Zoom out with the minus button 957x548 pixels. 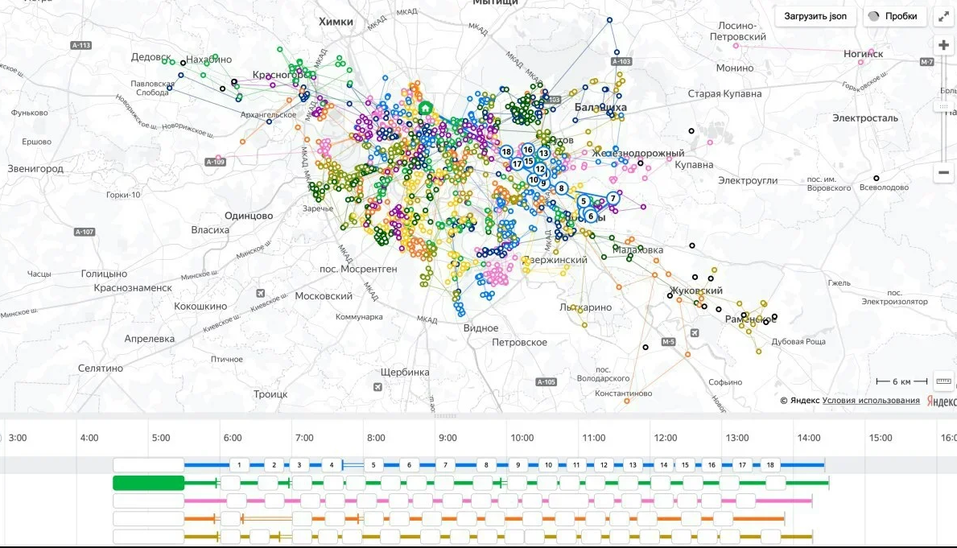click(943, 173)
